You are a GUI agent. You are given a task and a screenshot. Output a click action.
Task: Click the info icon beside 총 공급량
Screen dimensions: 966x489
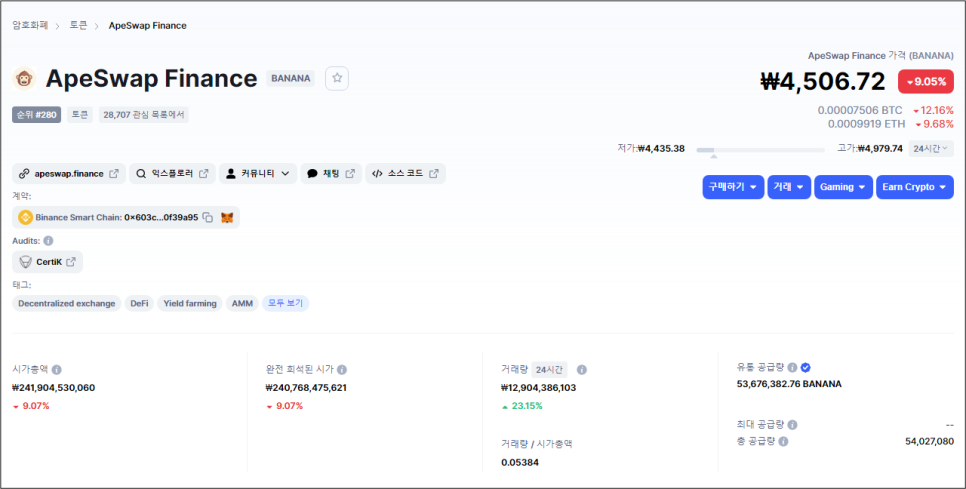pos(783,442)
